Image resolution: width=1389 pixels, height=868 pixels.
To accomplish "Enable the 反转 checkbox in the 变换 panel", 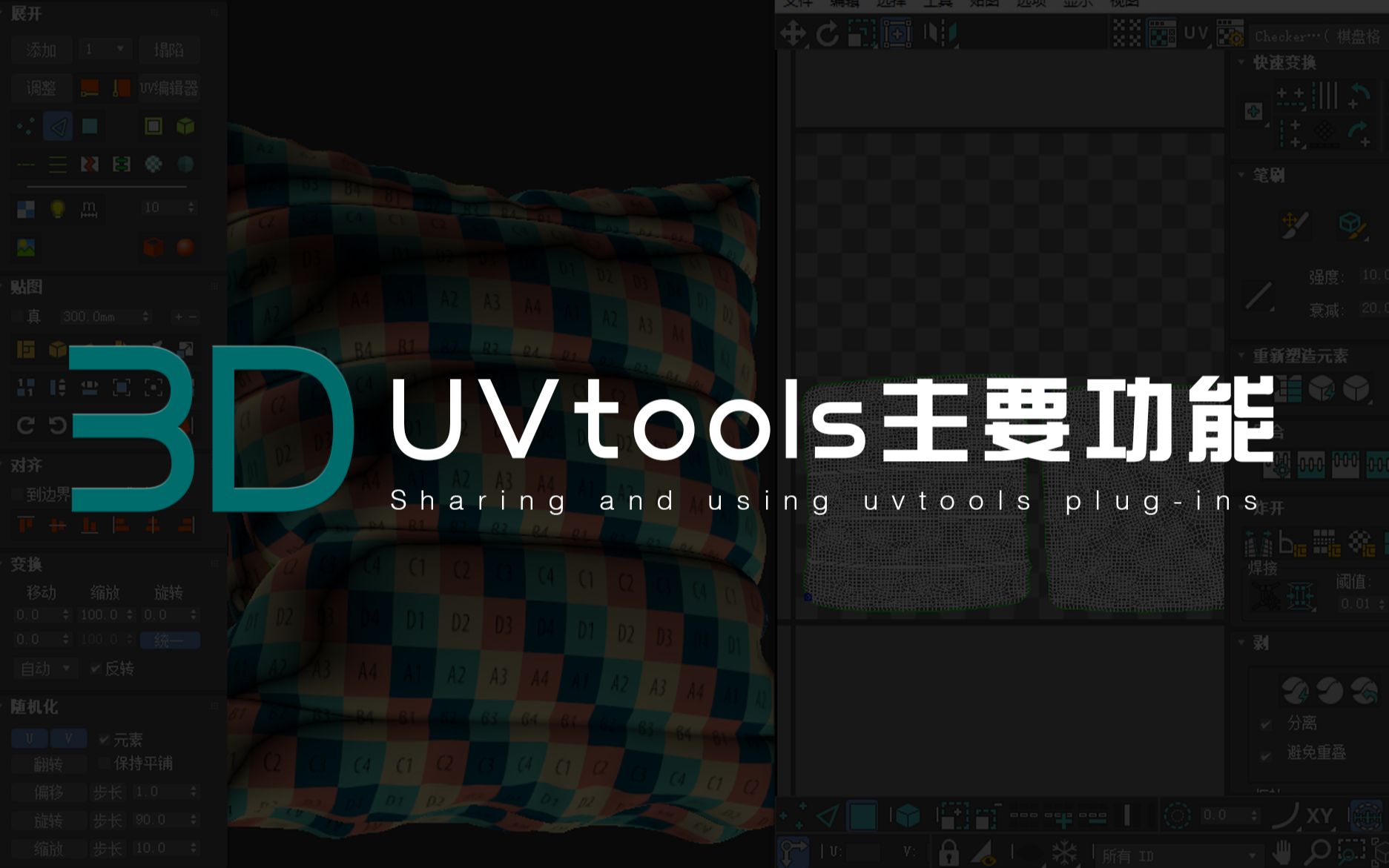I will click(x=97, y=669).
